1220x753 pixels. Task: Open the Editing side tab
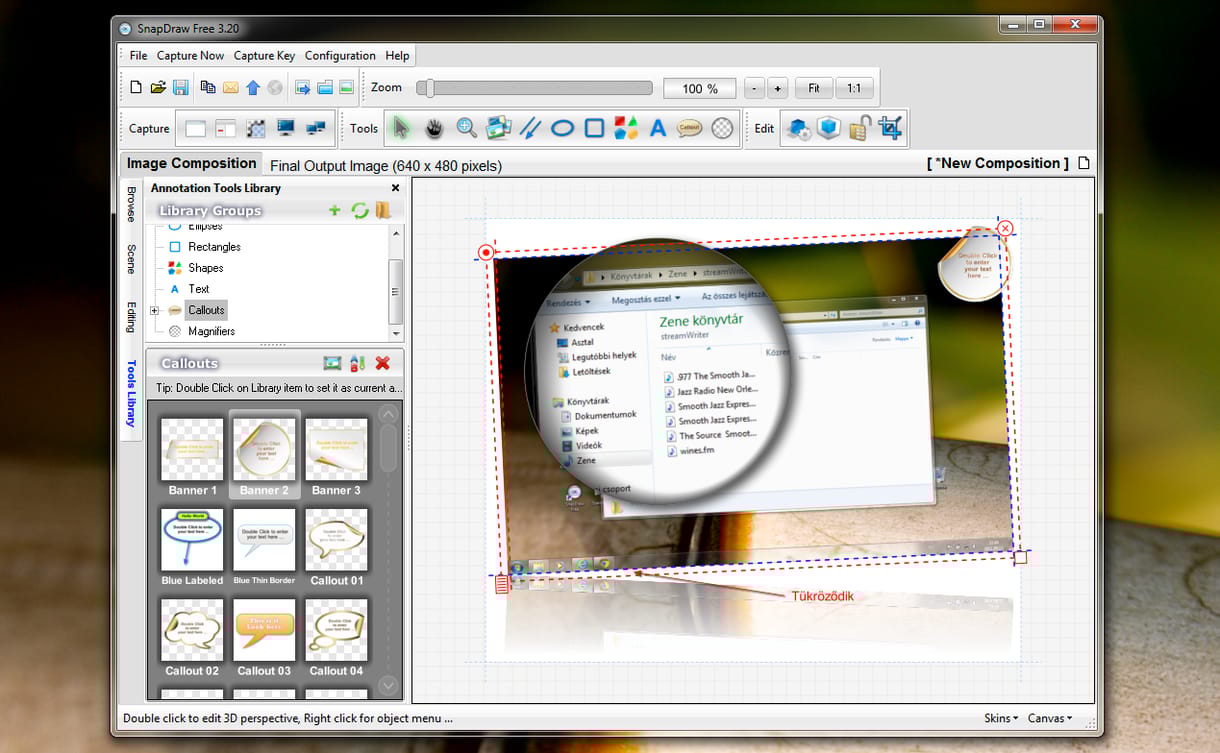click(x=131, y=317)
